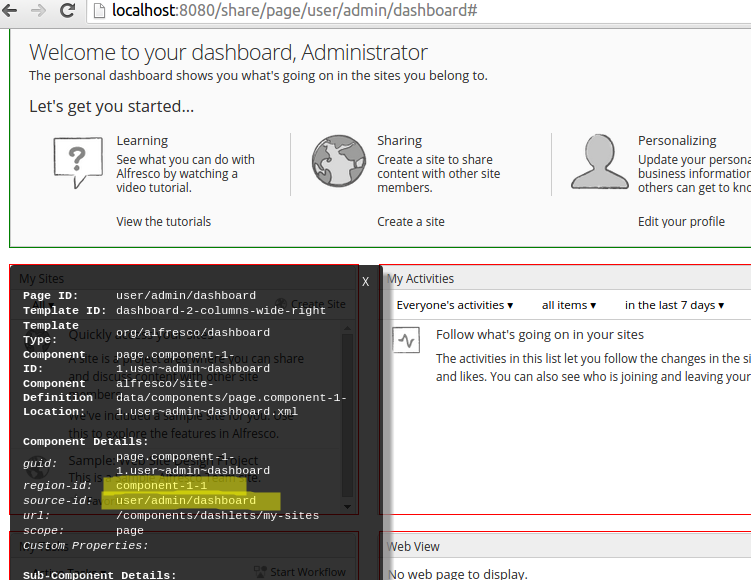The width and height of the screenshot is (751, 580).
Task: Click the Start Workflow link behind overlay
Action: (x=300, y=572)
